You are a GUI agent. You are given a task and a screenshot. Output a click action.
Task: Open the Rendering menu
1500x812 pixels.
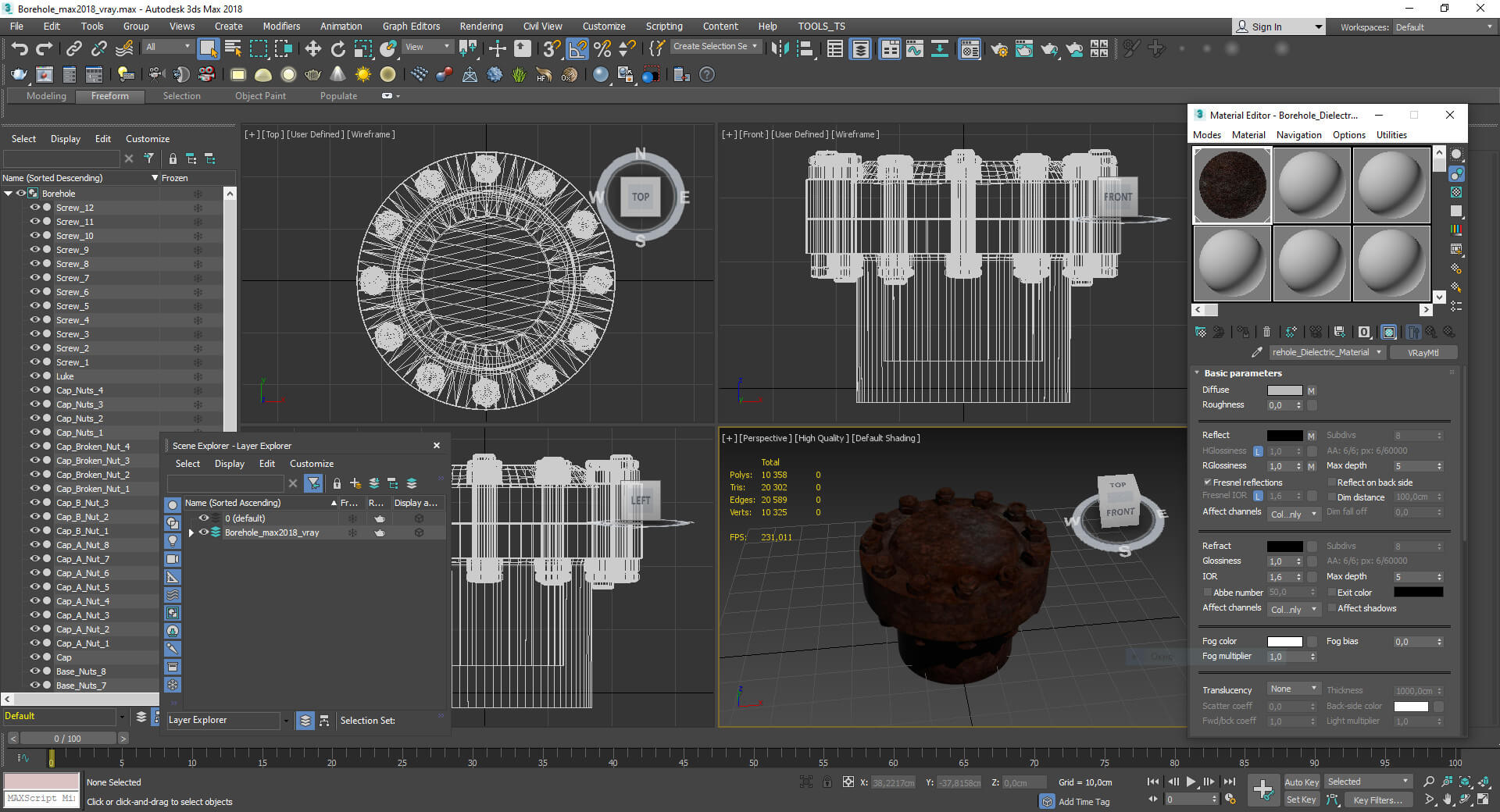[x=480, y=26]
